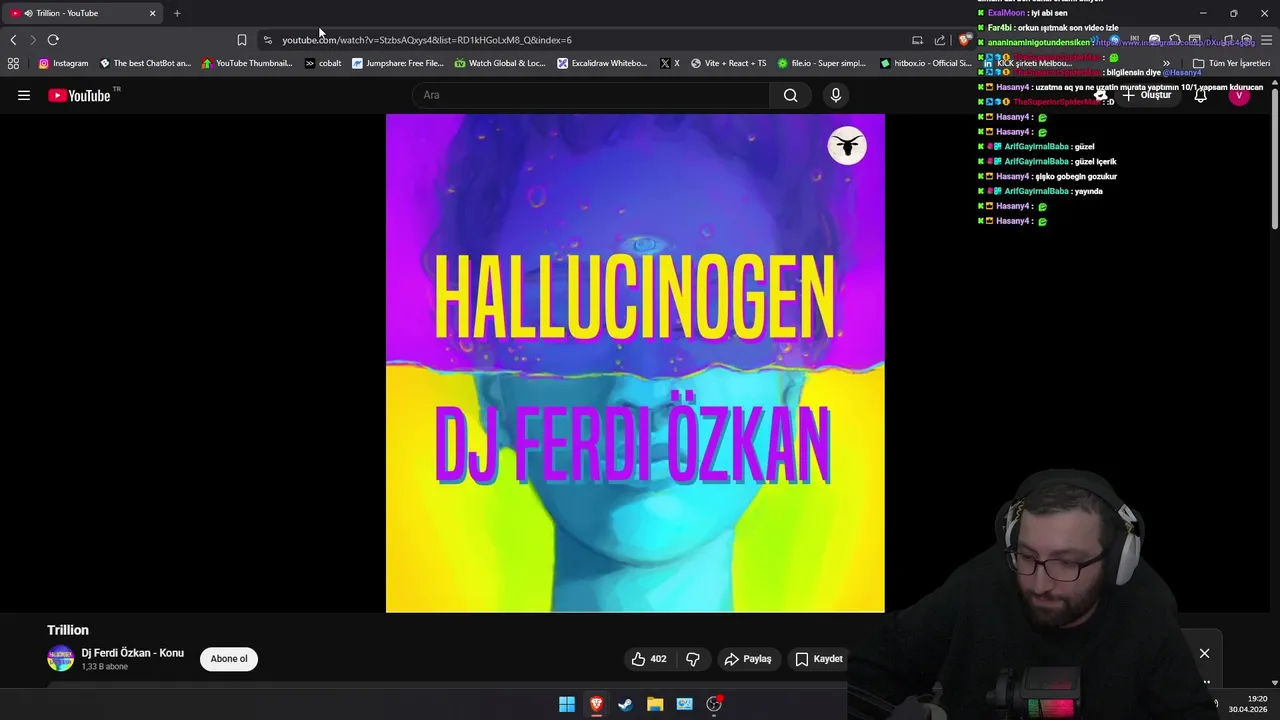Click the YouTube search magnifier button

point(790,95)
